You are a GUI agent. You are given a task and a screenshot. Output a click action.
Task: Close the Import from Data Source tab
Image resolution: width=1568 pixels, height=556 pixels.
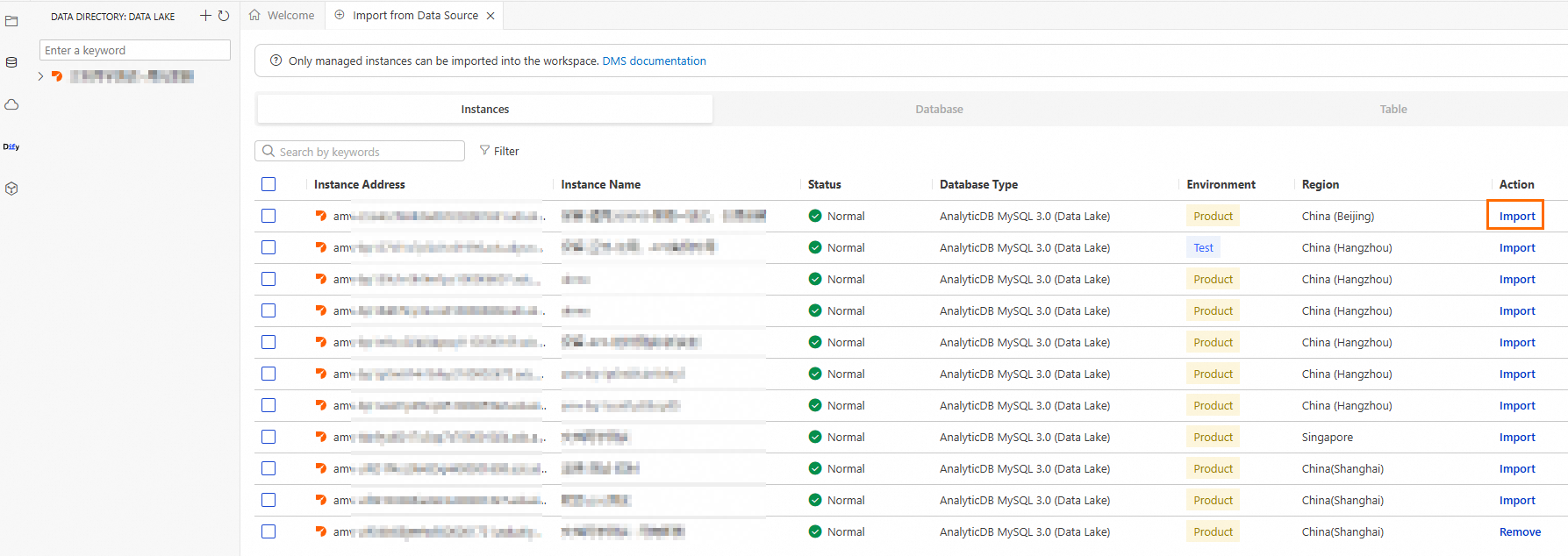(x=490, y=16)
